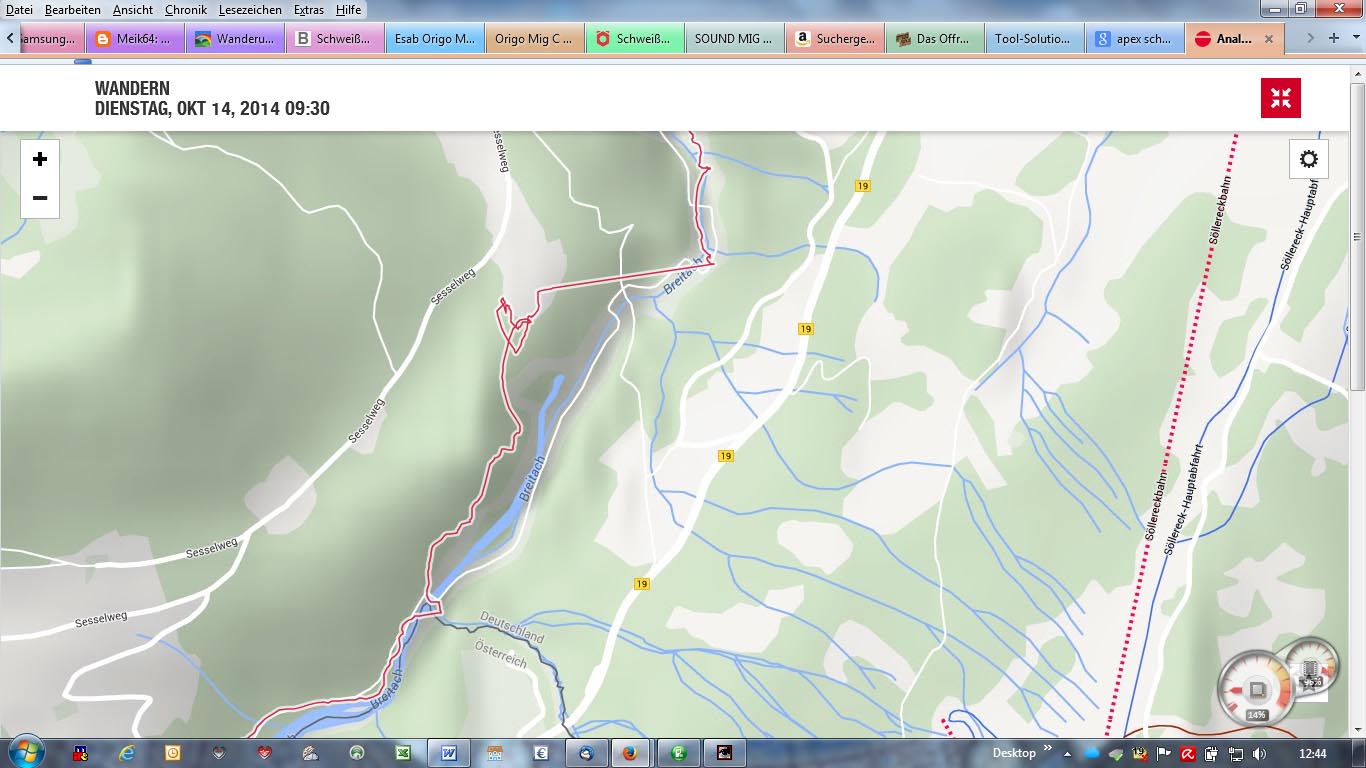Switch to the Esab Origo M... tab
The width and height of the screenshot is (1366, 768).
coord(435,39)
